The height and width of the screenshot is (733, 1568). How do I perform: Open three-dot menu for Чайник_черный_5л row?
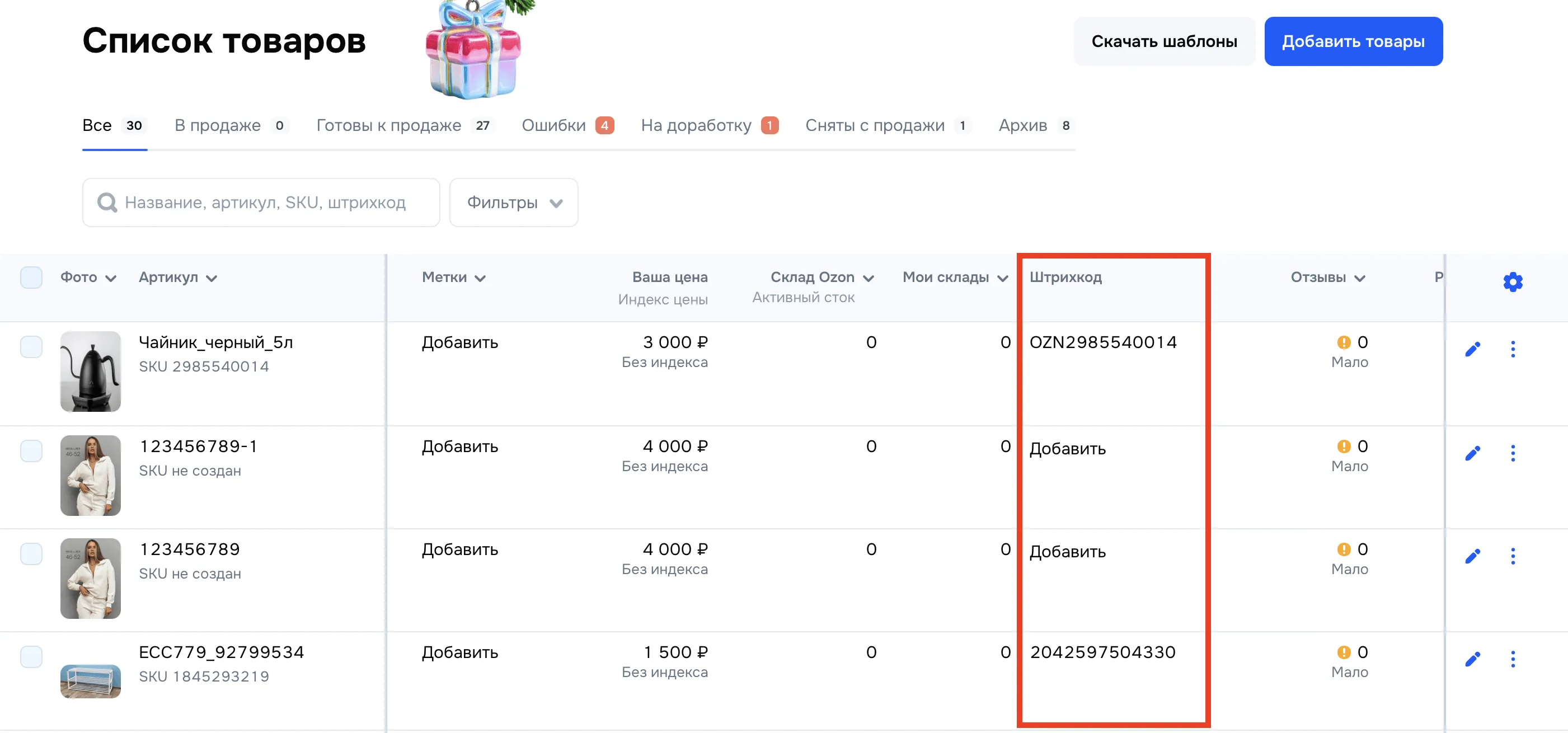1514,349
